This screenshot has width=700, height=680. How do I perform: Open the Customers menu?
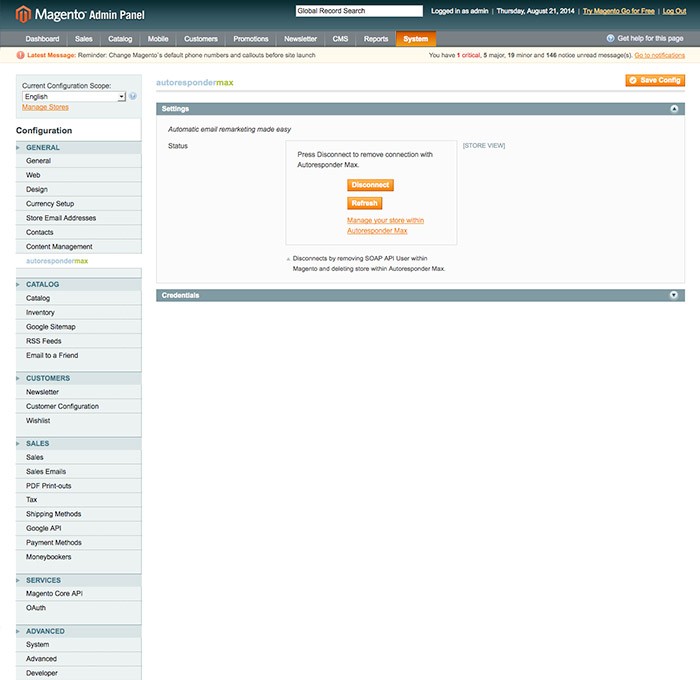[201, 39]
